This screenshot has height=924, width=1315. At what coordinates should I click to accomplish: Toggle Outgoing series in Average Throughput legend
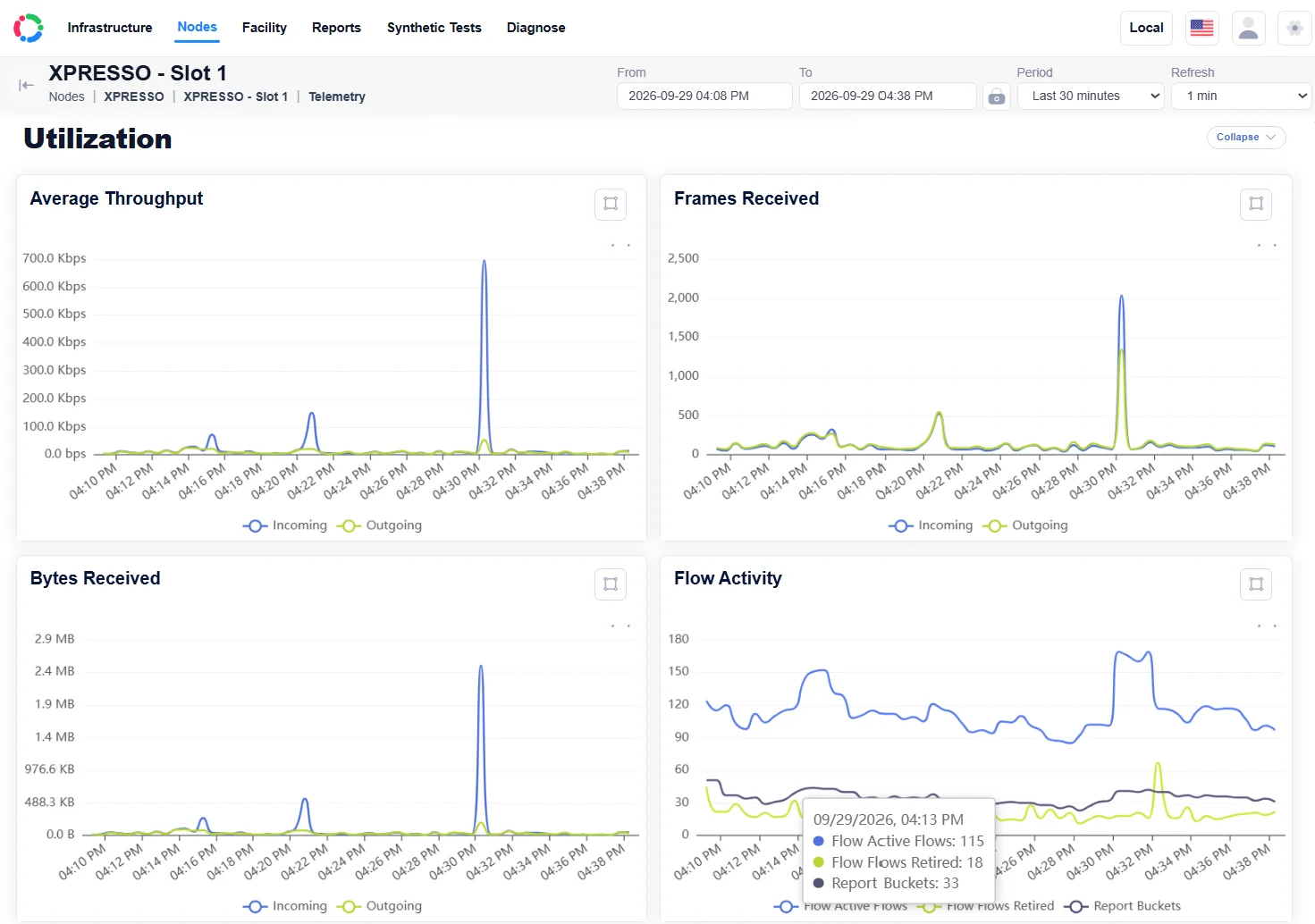[379, 525]
